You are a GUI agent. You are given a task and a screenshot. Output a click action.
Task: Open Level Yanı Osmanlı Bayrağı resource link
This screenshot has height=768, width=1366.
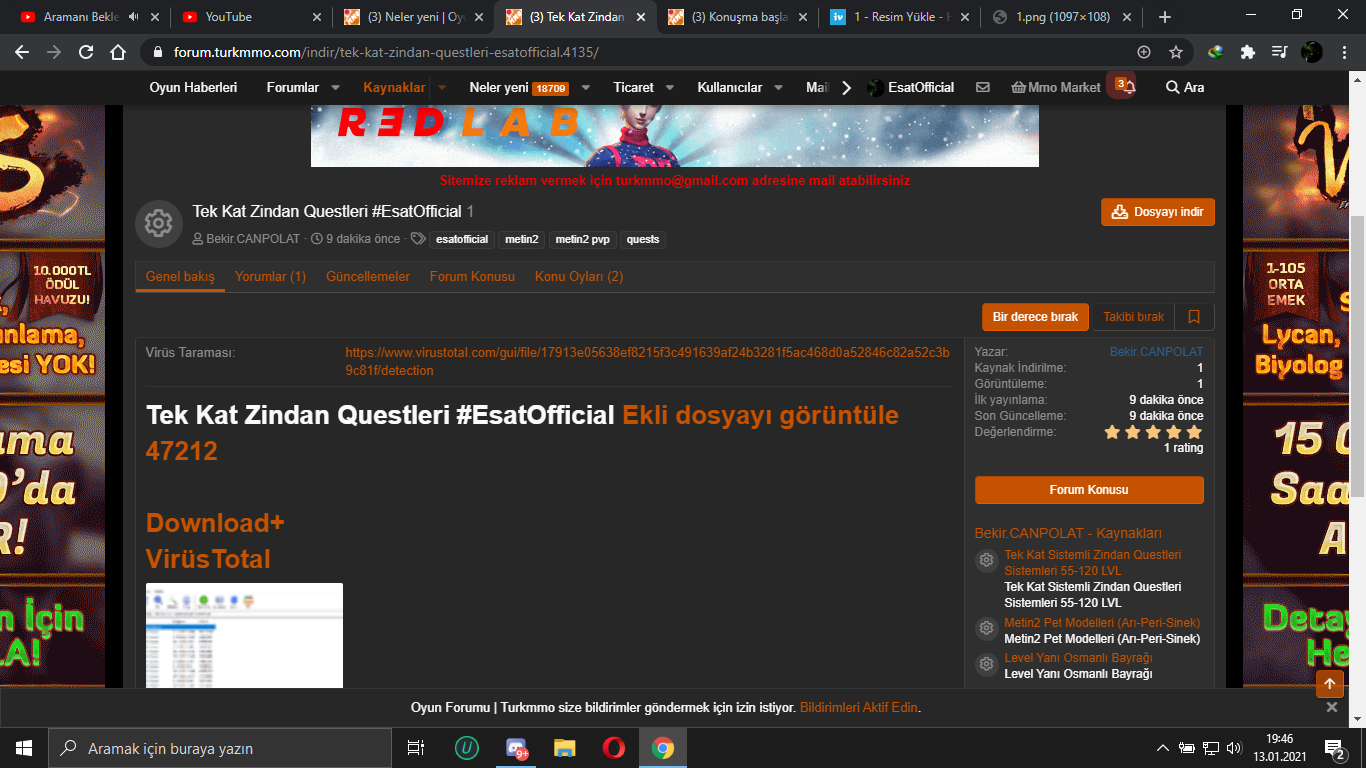(x=1078, y=658)
